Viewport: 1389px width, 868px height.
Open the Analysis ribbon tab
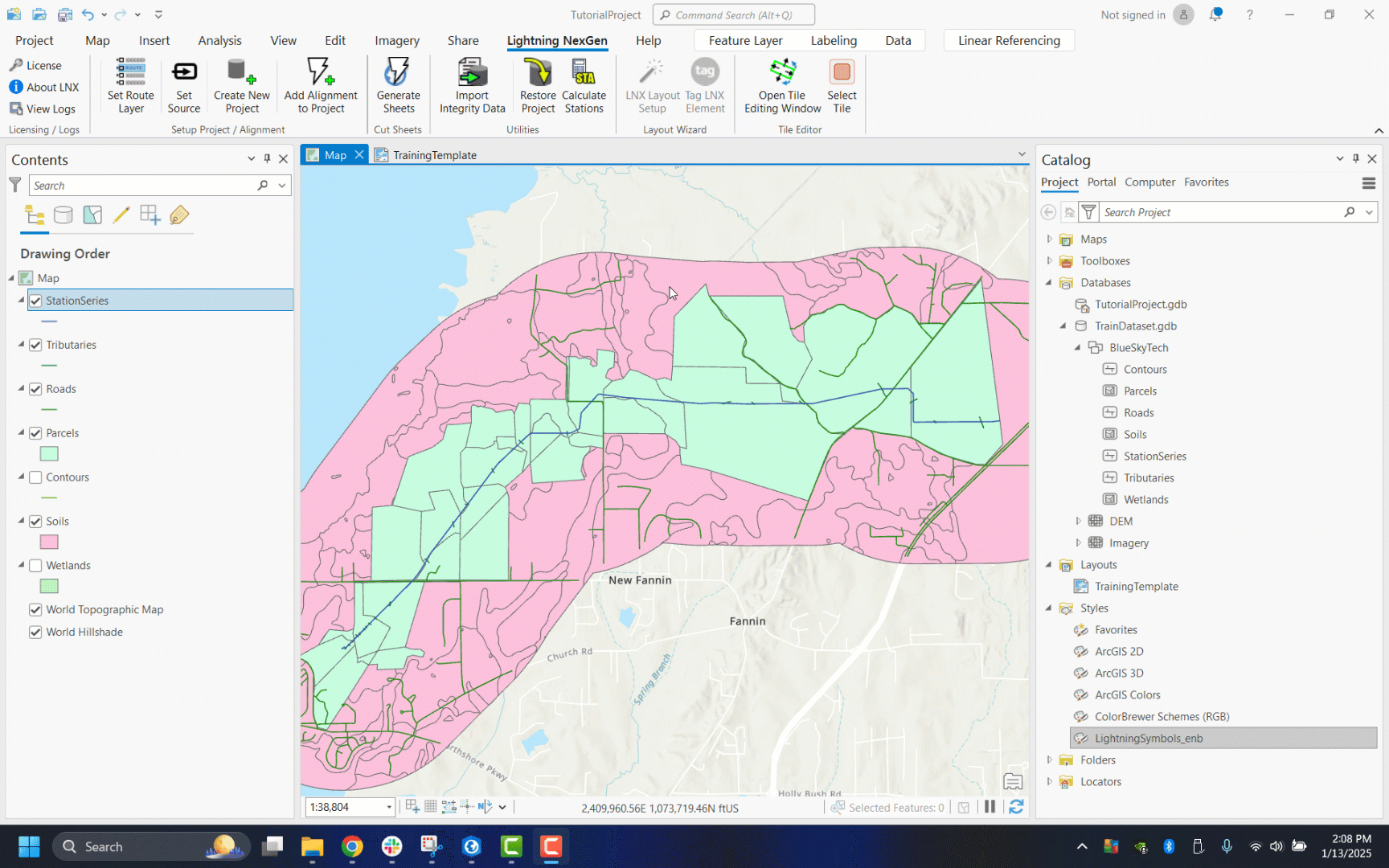pos(219,40)
